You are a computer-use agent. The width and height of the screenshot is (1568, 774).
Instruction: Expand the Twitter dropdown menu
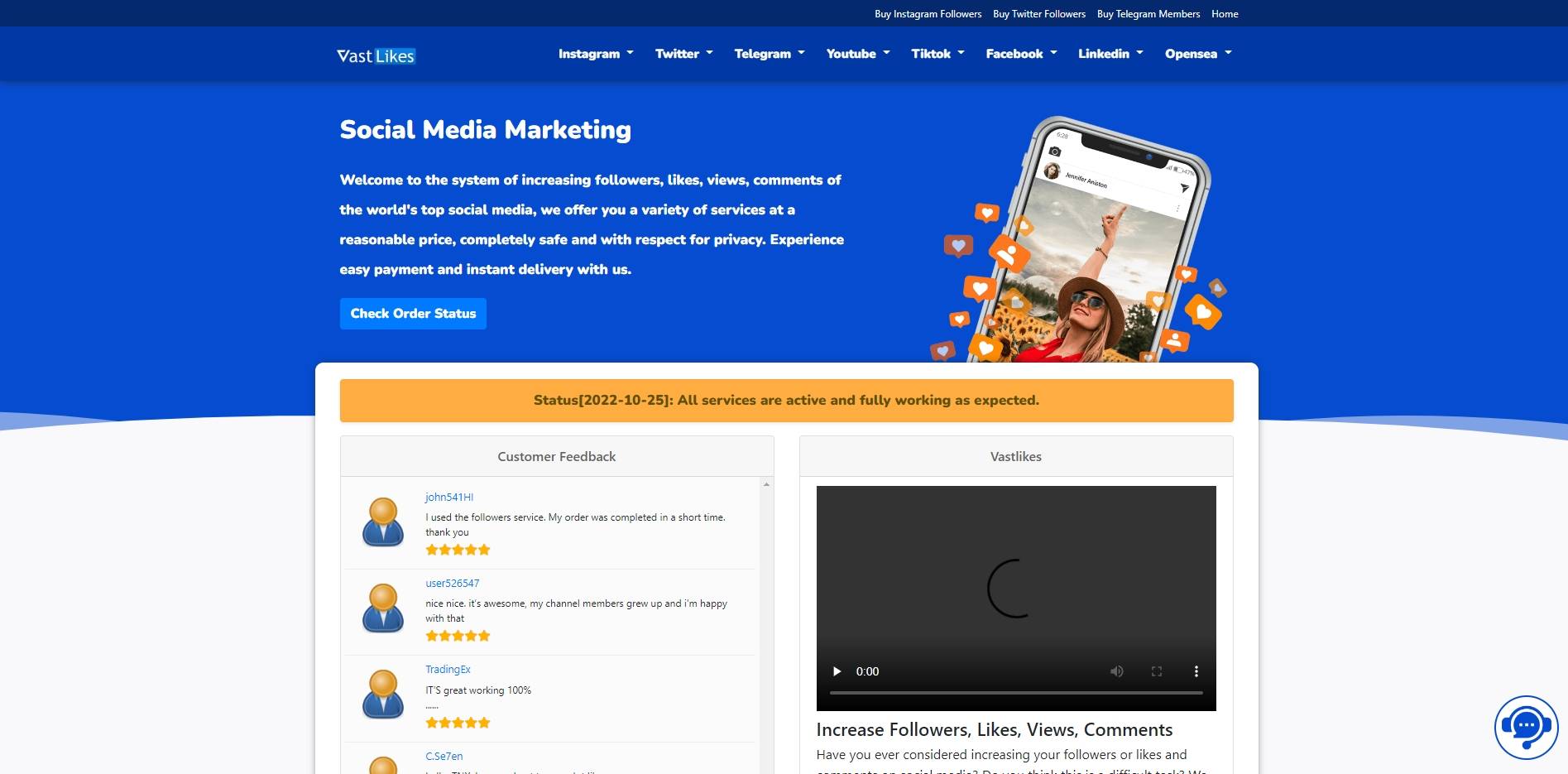(x=683, y=54)
